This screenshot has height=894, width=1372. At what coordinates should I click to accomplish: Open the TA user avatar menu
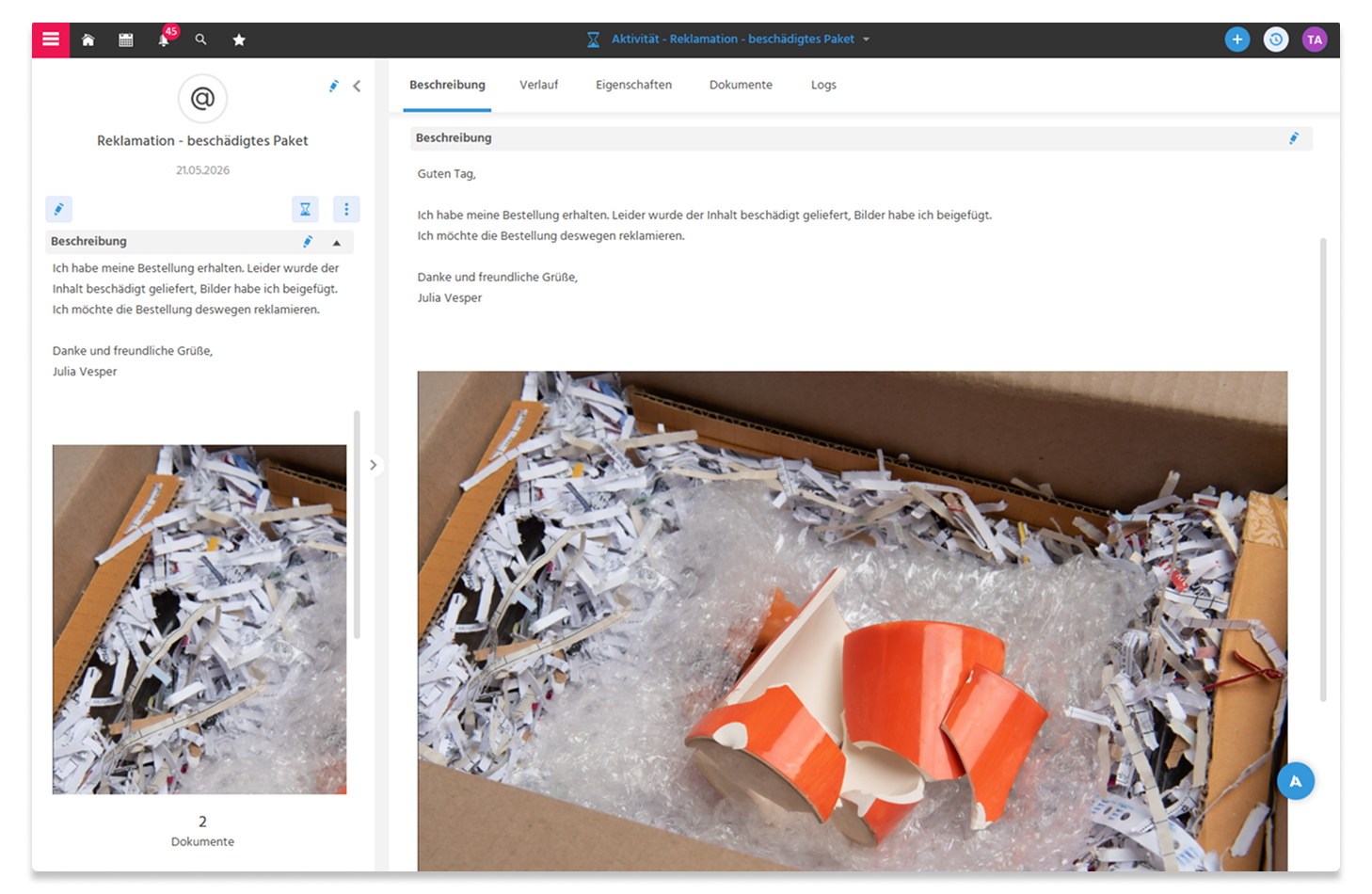(x=1315, y=40)
